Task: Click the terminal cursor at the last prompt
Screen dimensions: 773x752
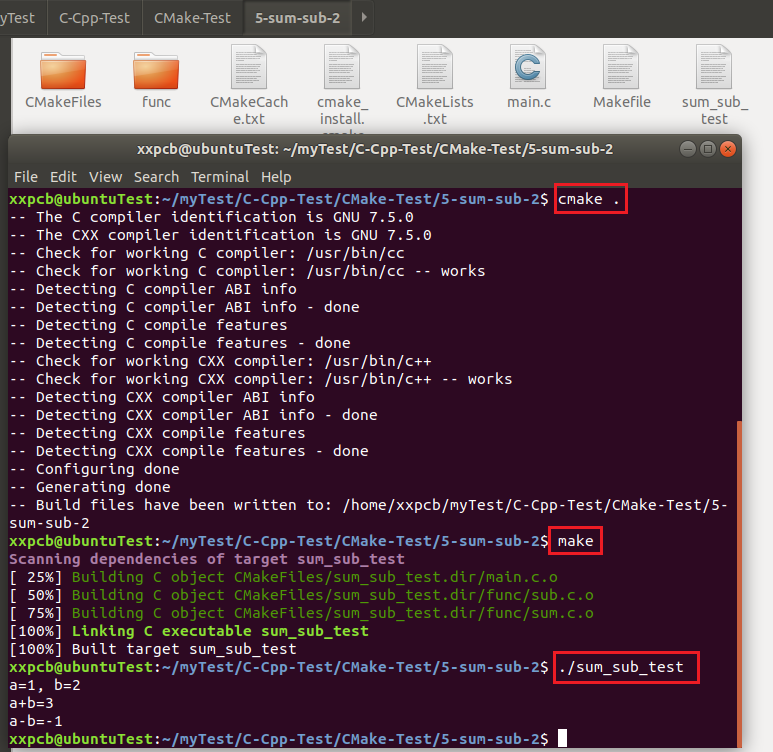Action: [562, 739]
